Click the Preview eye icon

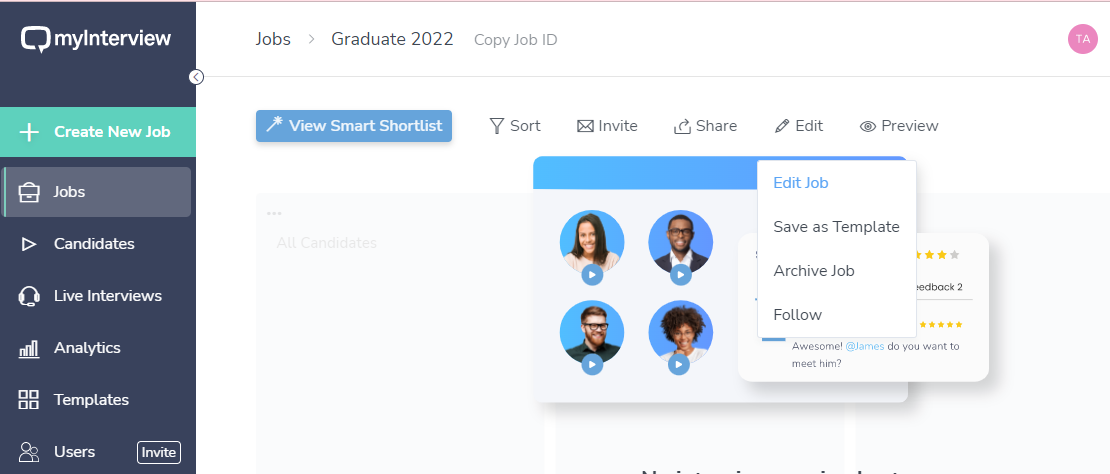click(868, 126)
